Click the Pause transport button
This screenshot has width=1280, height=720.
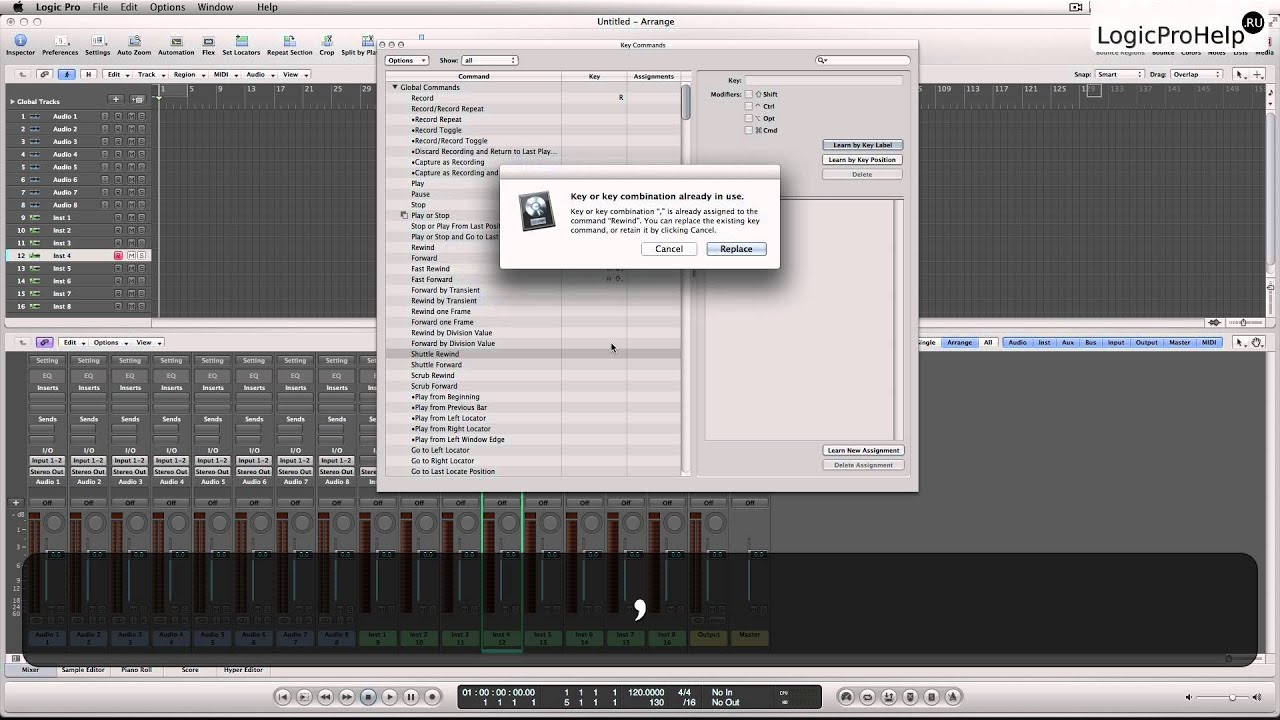(411, 697)
